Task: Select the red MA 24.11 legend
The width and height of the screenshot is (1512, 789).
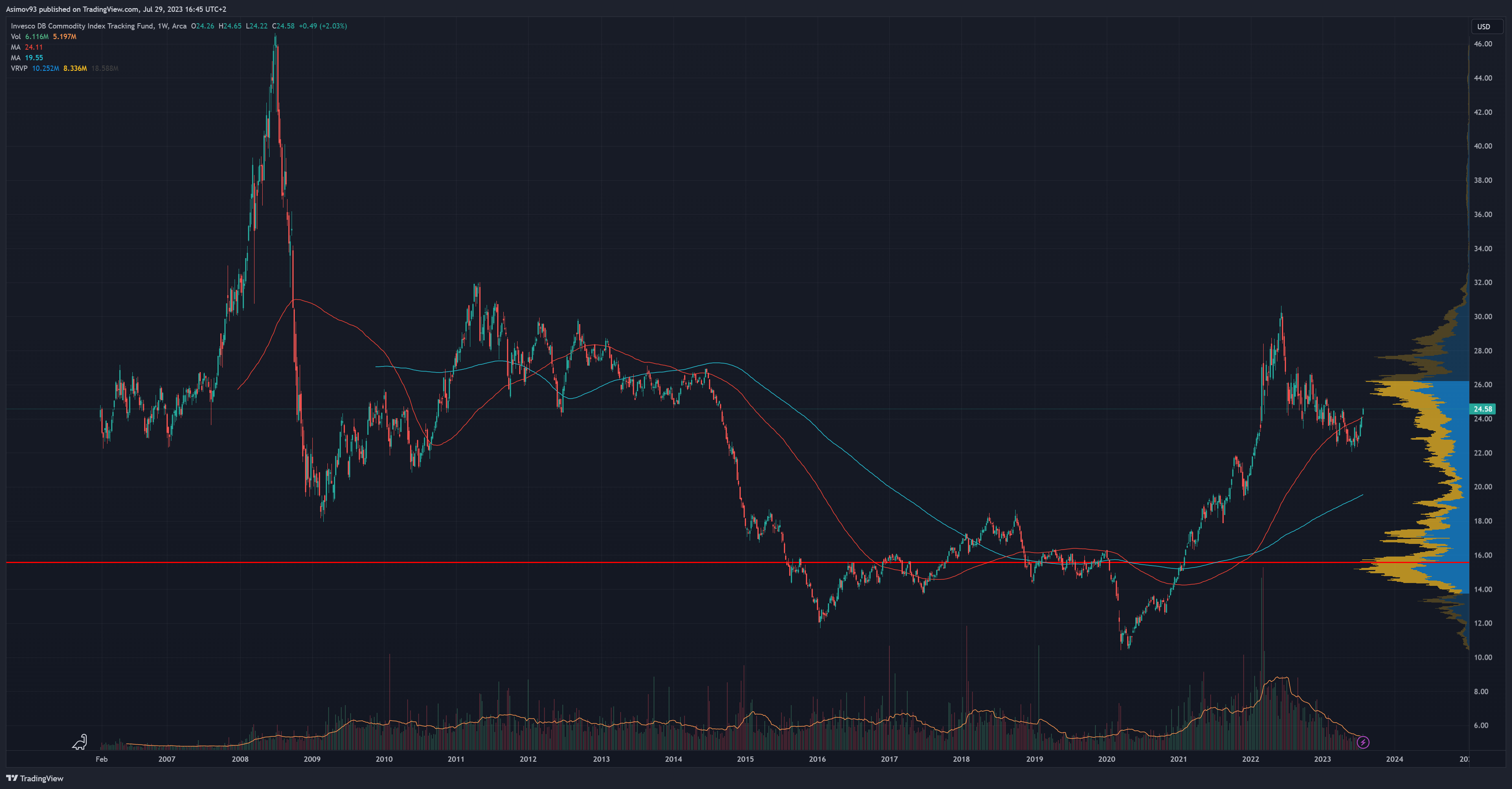Action: point(27,47)
